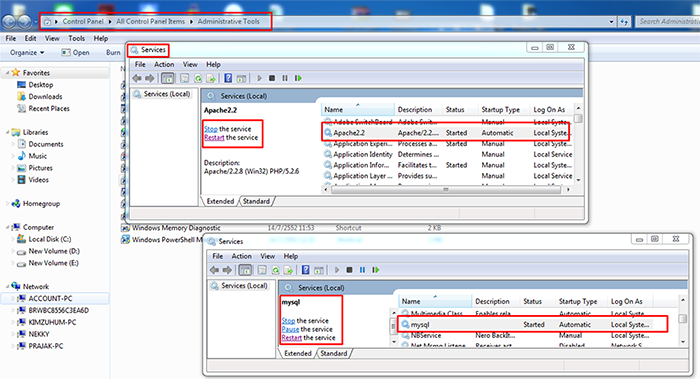700x379 pixels.
Task: Open Tools menu in Explorer window
Action: (x=76, y=38)
